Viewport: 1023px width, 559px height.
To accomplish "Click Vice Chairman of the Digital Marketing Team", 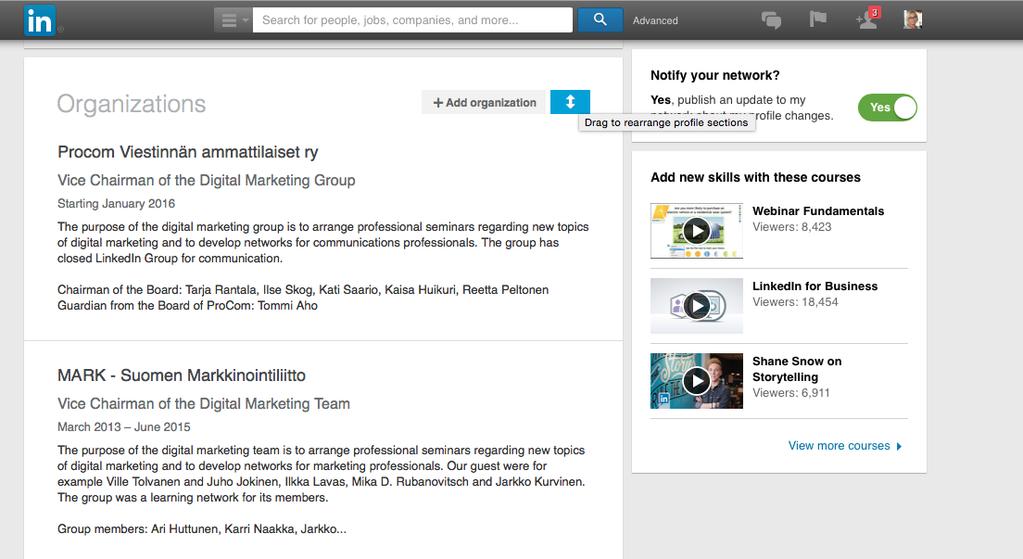I will click(x=204, y=404).
